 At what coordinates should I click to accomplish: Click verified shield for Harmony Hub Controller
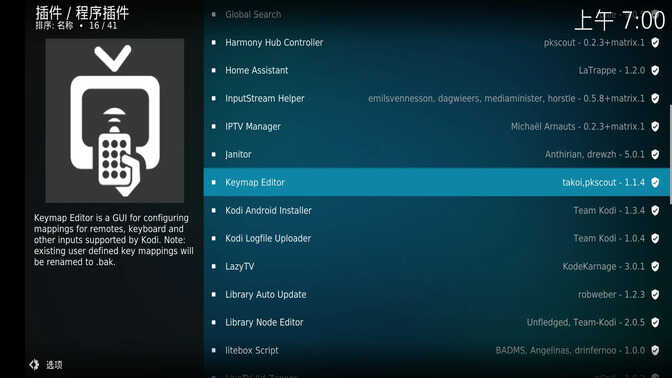tap(655, 42)
